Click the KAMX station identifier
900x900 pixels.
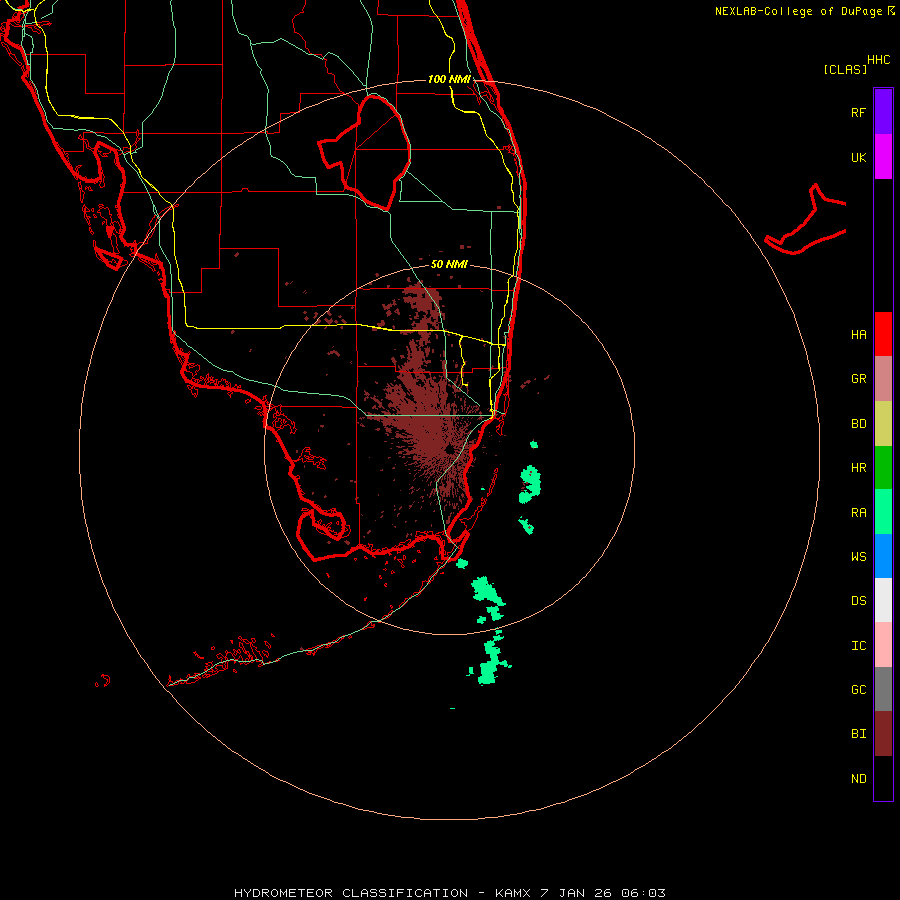click(x=513, y=893)
